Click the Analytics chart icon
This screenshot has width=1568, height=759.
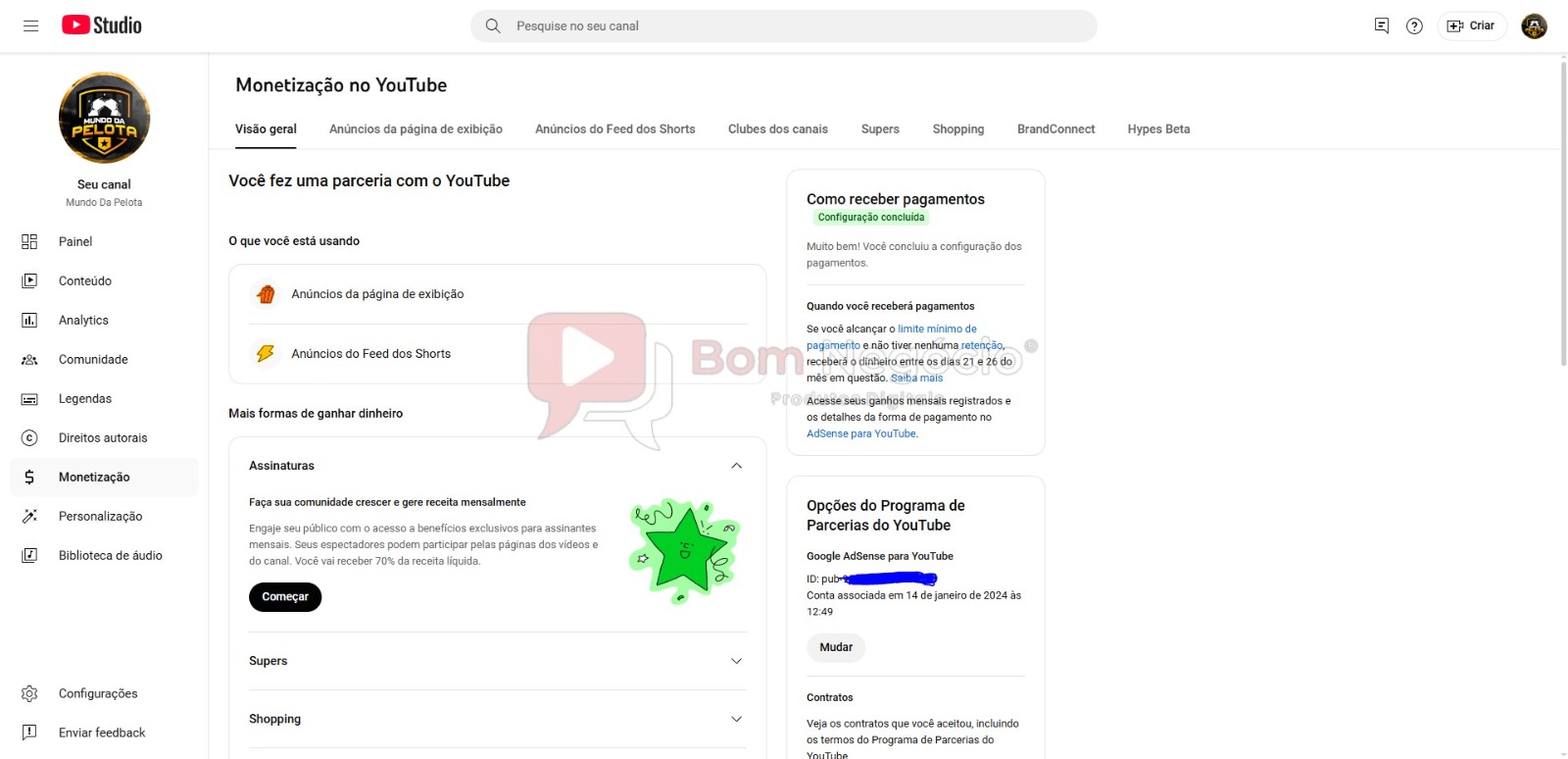point(29,320)
